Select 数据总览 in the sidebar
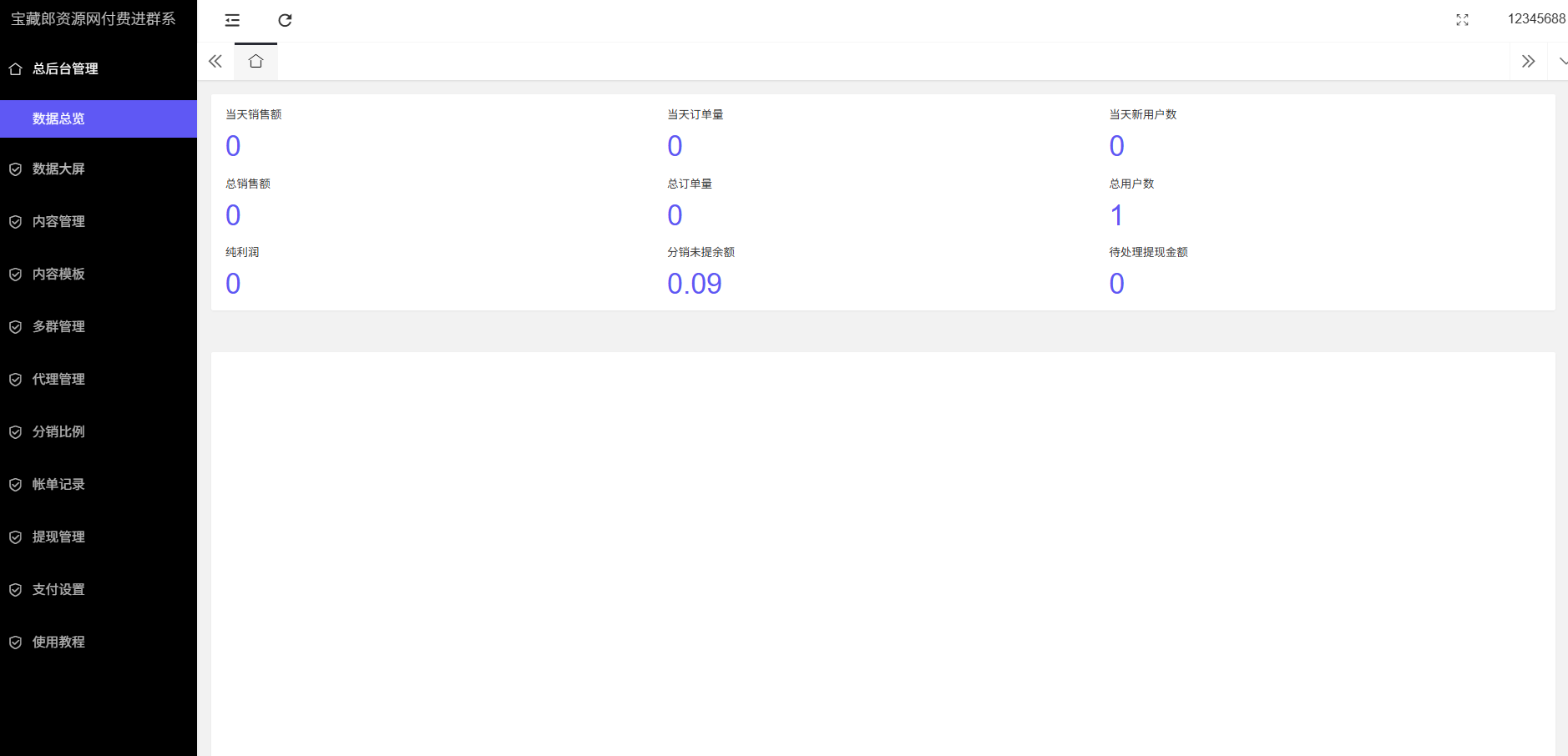The width and height of the screenshot is (1568, 756). coord(58,118)
